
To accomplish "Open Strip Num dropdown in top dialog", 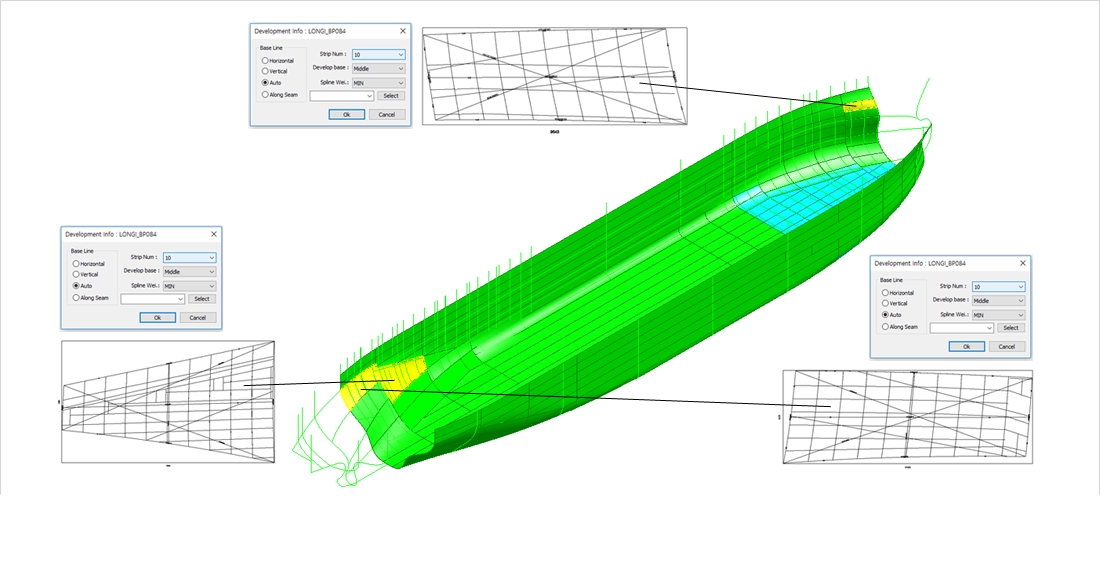I will pos(378,54).
